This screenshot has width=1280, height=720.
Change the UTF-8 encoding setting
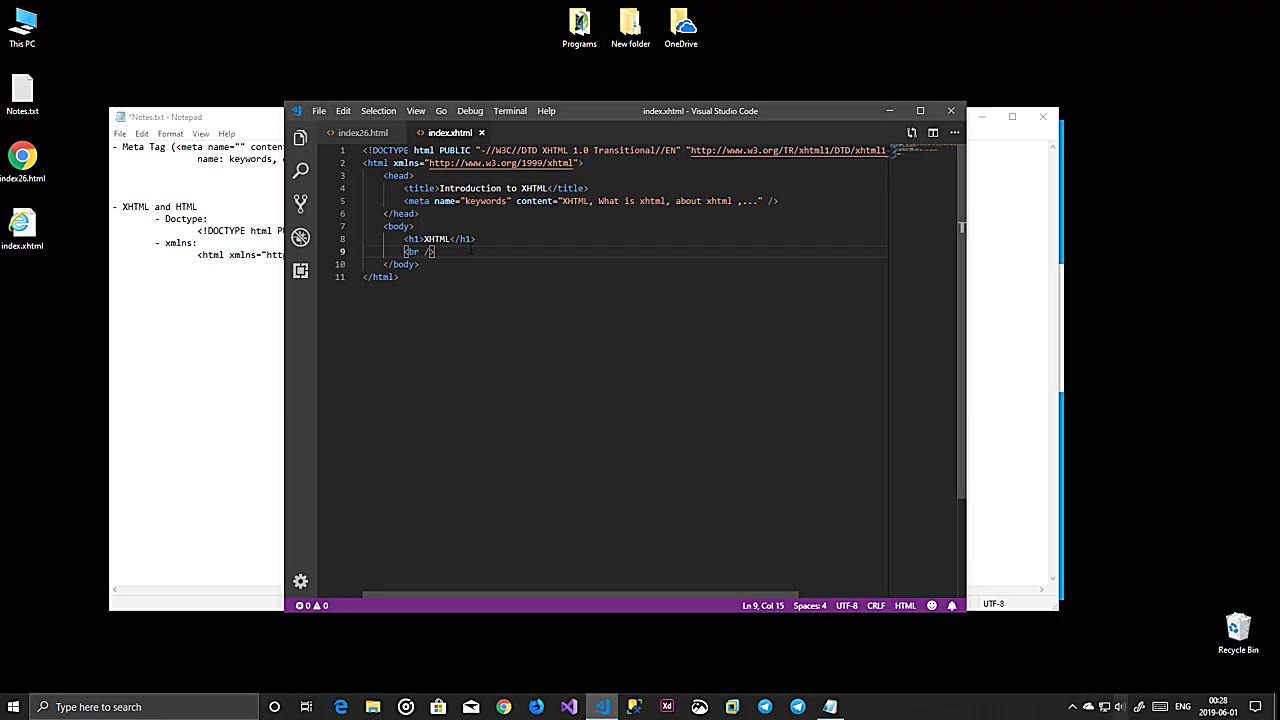[847, 605]
